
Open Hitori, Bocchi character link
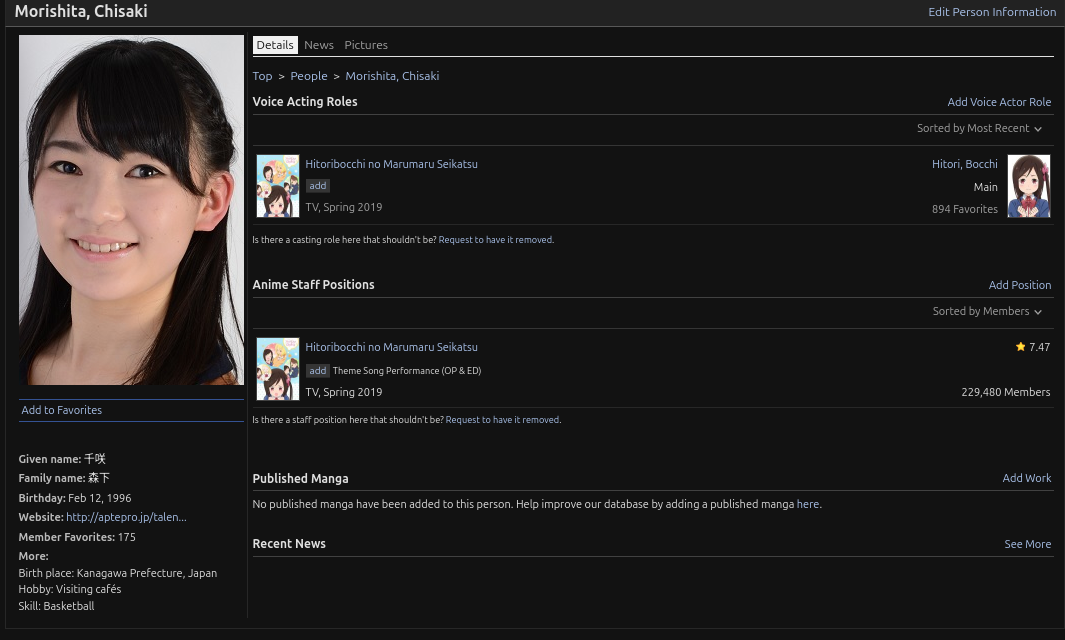[x=964, y=164]
